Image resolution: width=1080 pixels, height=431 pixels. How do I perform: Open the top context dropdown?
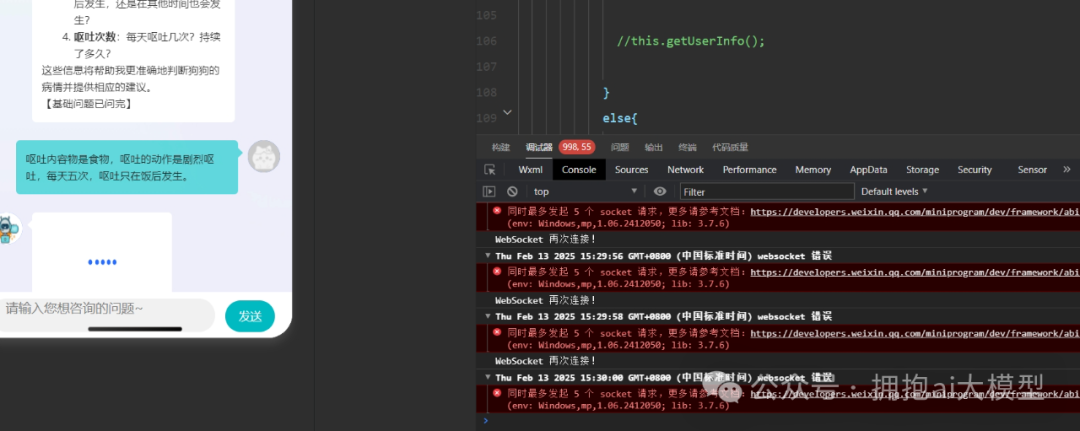pyautogui.click(x=585, y=191)
